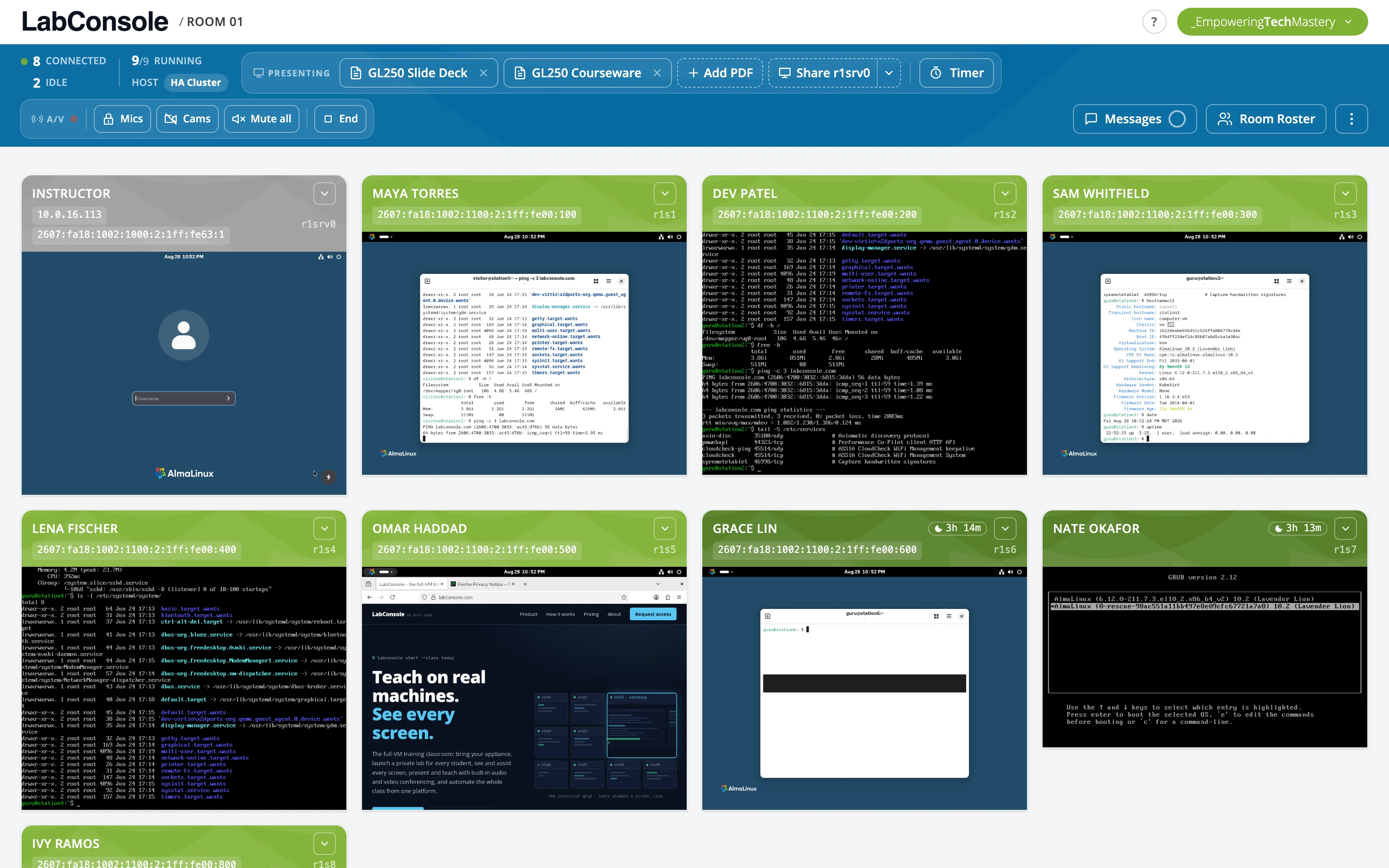
Task: Click the Instructor IPv4 address 10.0.16.113
Action: [69, 215]
